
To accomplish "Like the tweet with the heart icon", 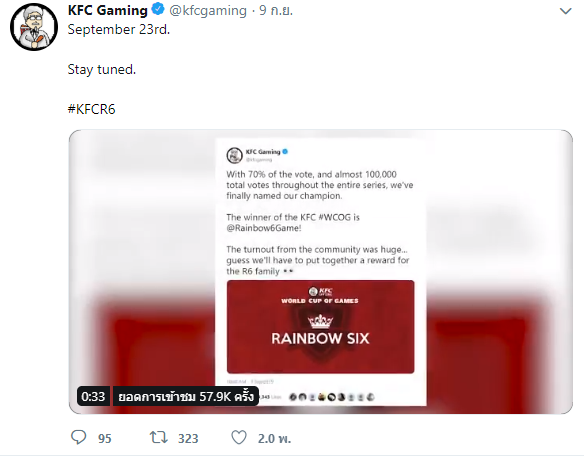I will point(239,438).
